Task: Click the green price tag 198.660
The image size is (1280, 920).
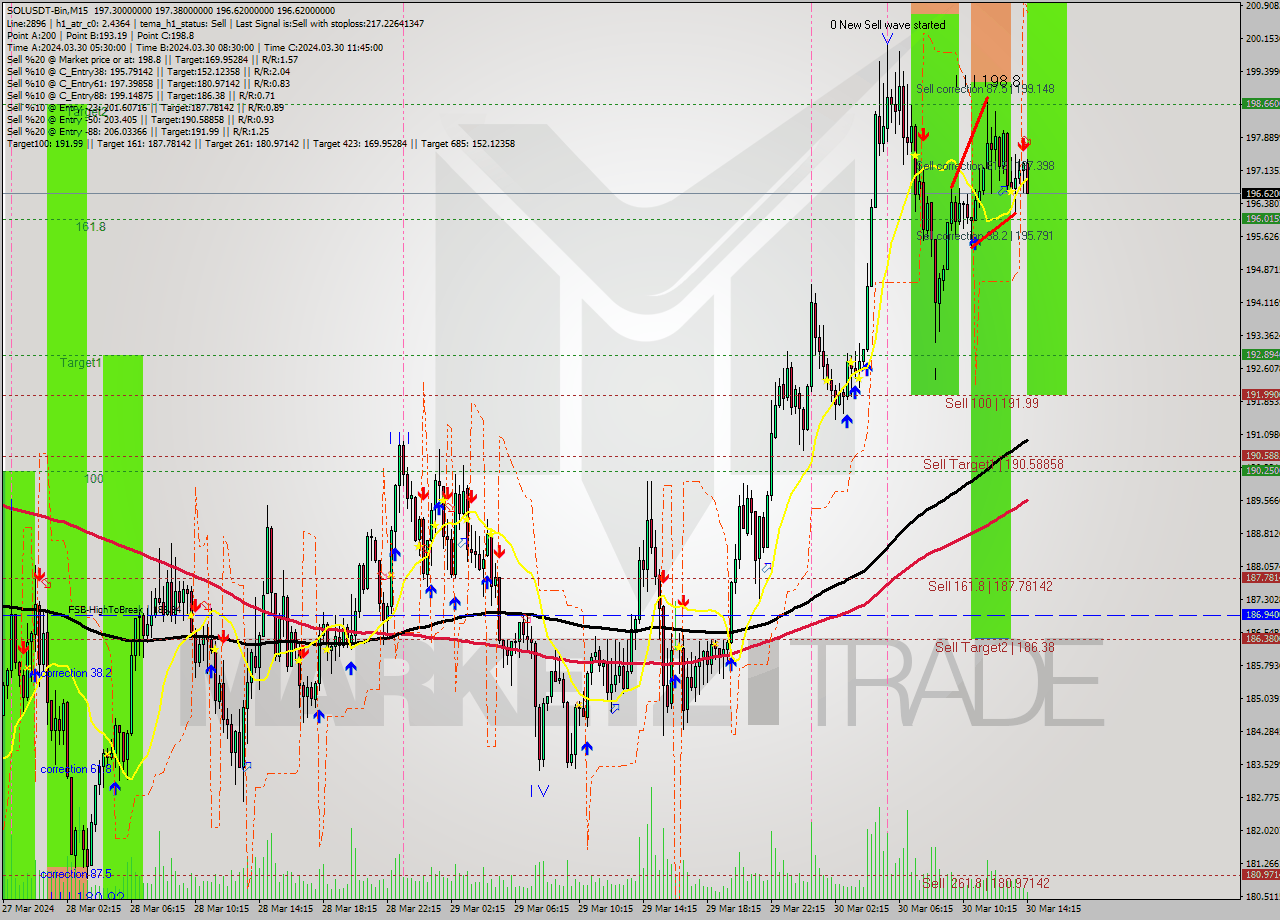Action: coord(1260,103)
